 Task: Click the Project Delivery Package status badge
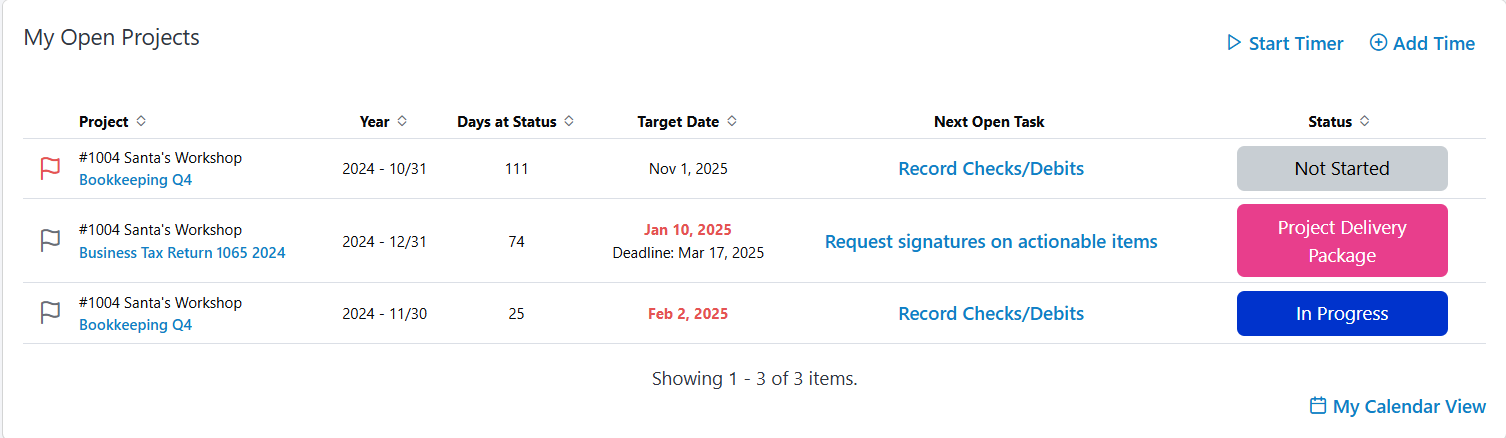(x=1342, y=241)
